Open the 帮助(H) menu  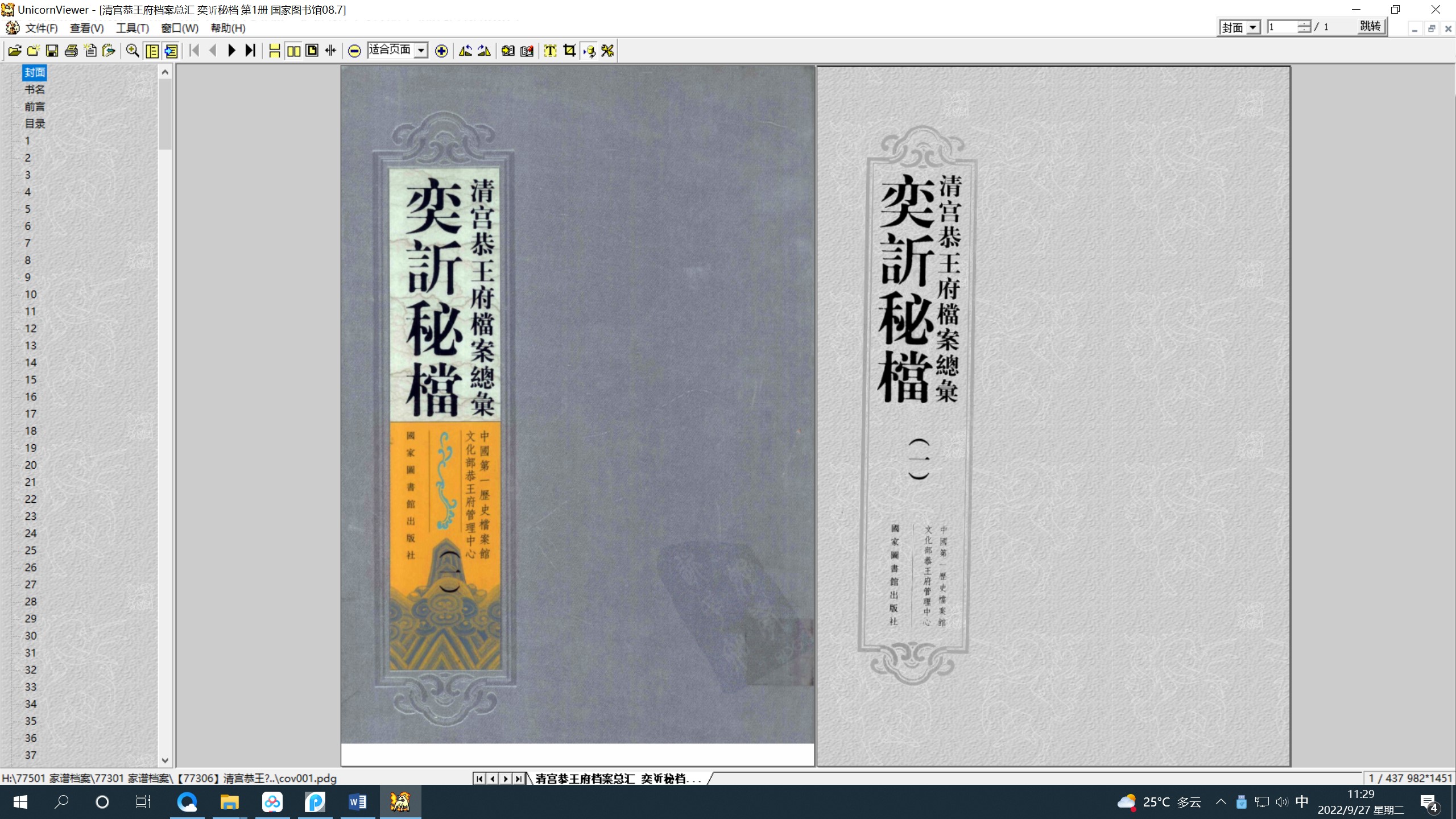[x=227, y=28]
